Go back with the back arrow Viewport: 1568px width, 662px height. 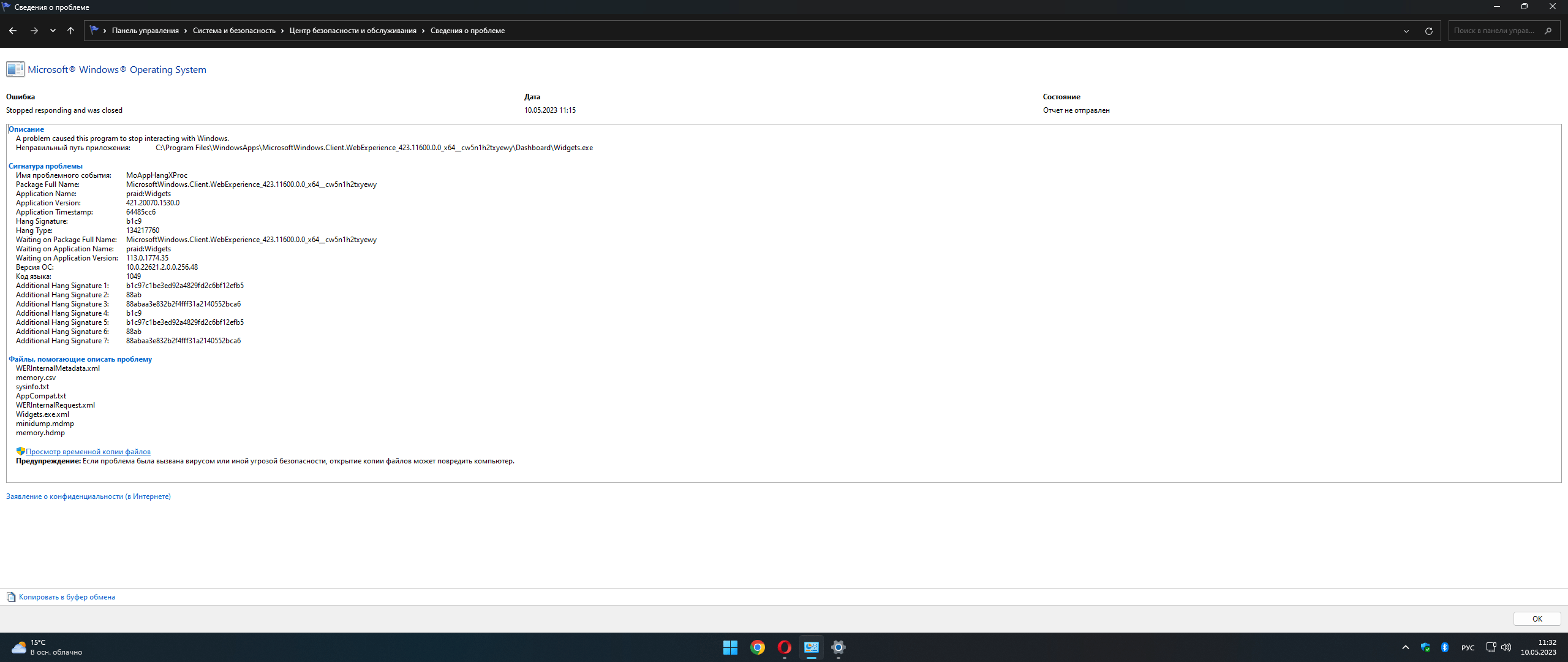[13, 31]
